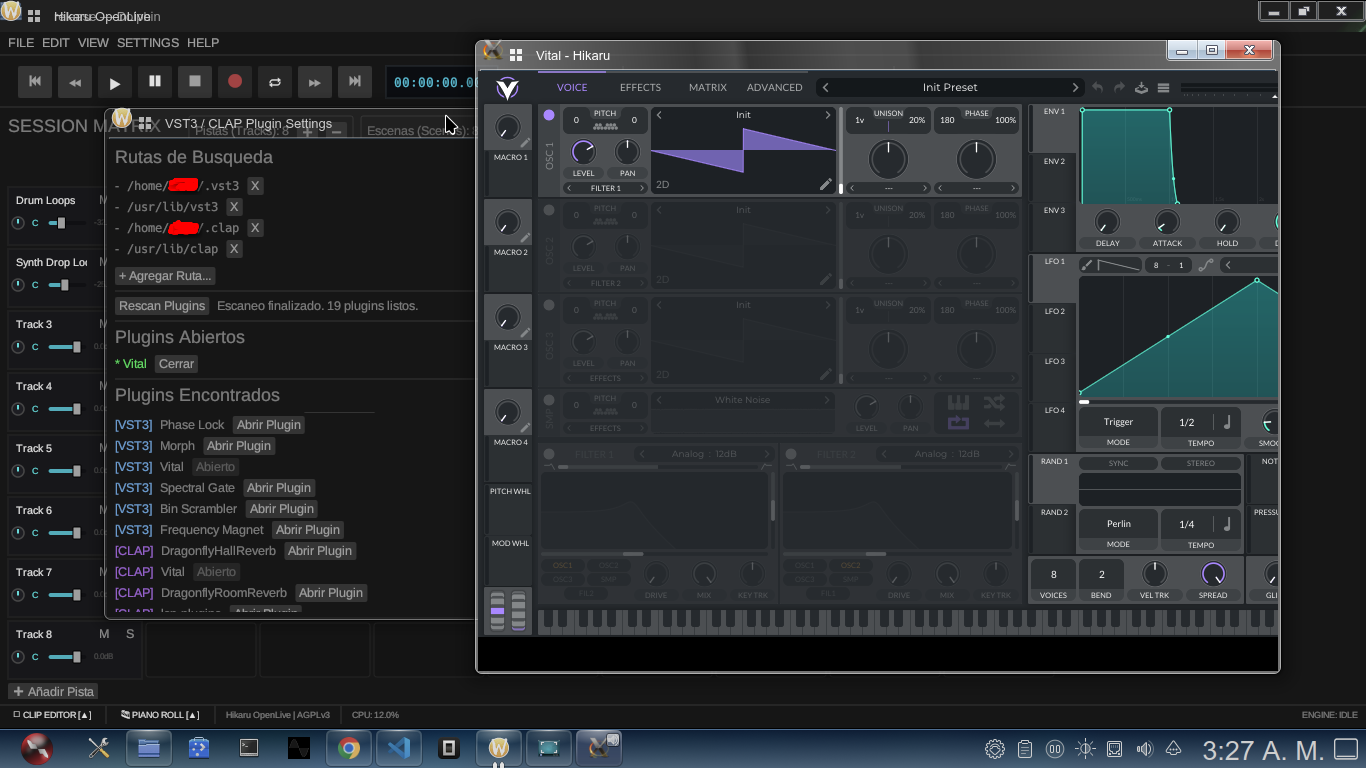The width and height of the screenshot is (1366, 768).
Task: Click LFO 1 paint brush icon
Action: [x=1087, y=265]
